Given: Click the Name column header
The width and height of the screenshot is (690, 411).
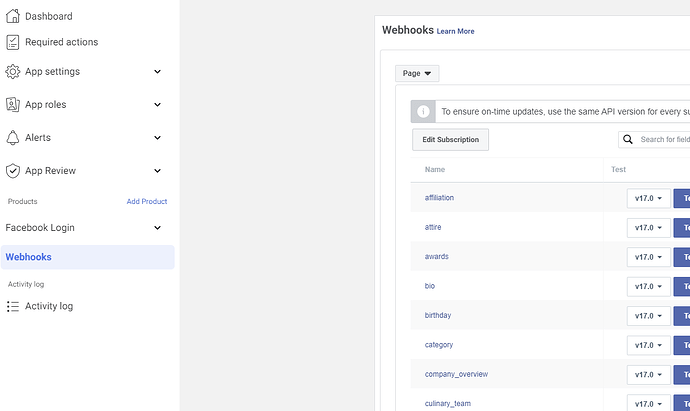Looking at the screenshot, I should pyautogui.click(x=435, y=169).
